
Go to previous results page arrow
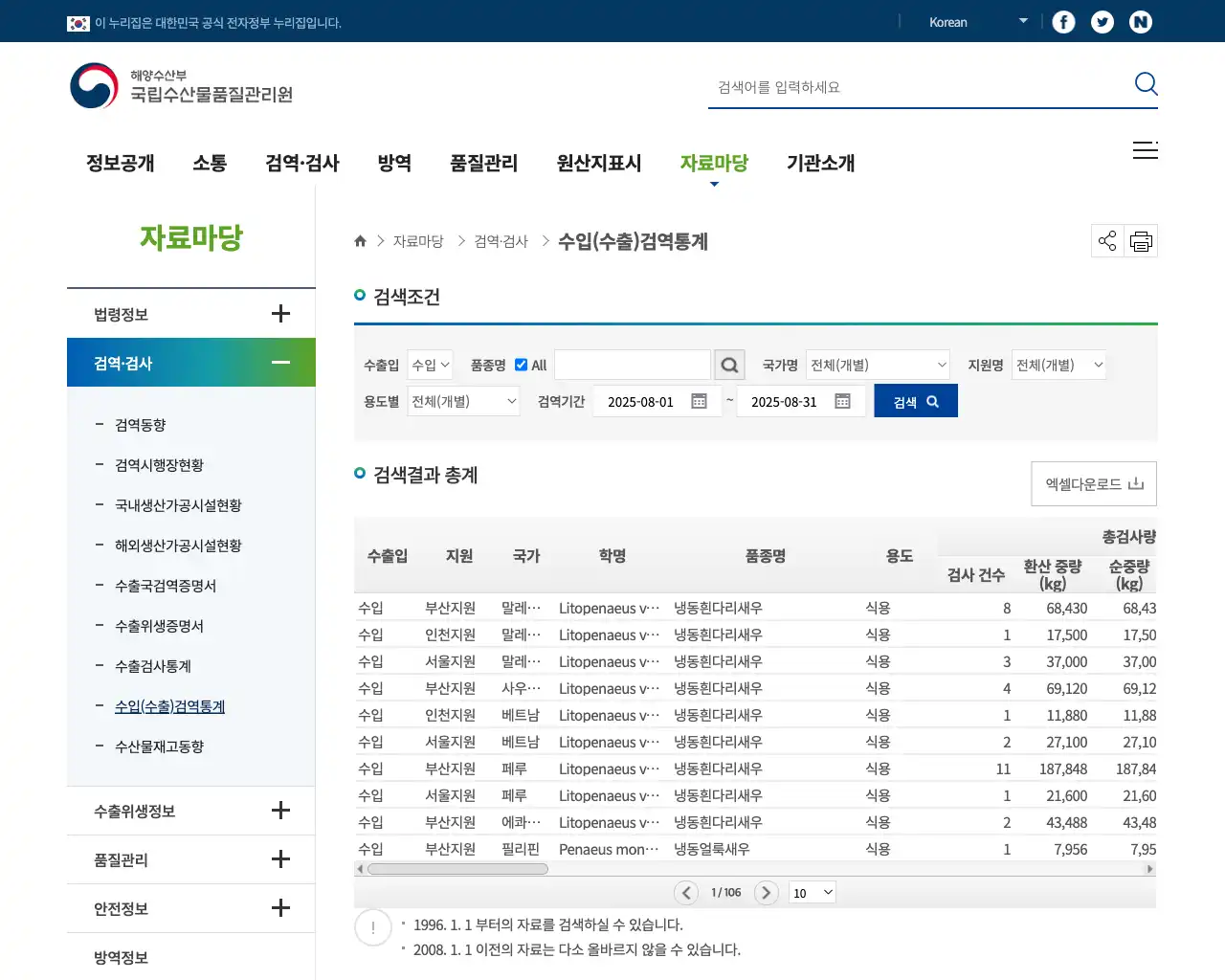pos(686,893)
